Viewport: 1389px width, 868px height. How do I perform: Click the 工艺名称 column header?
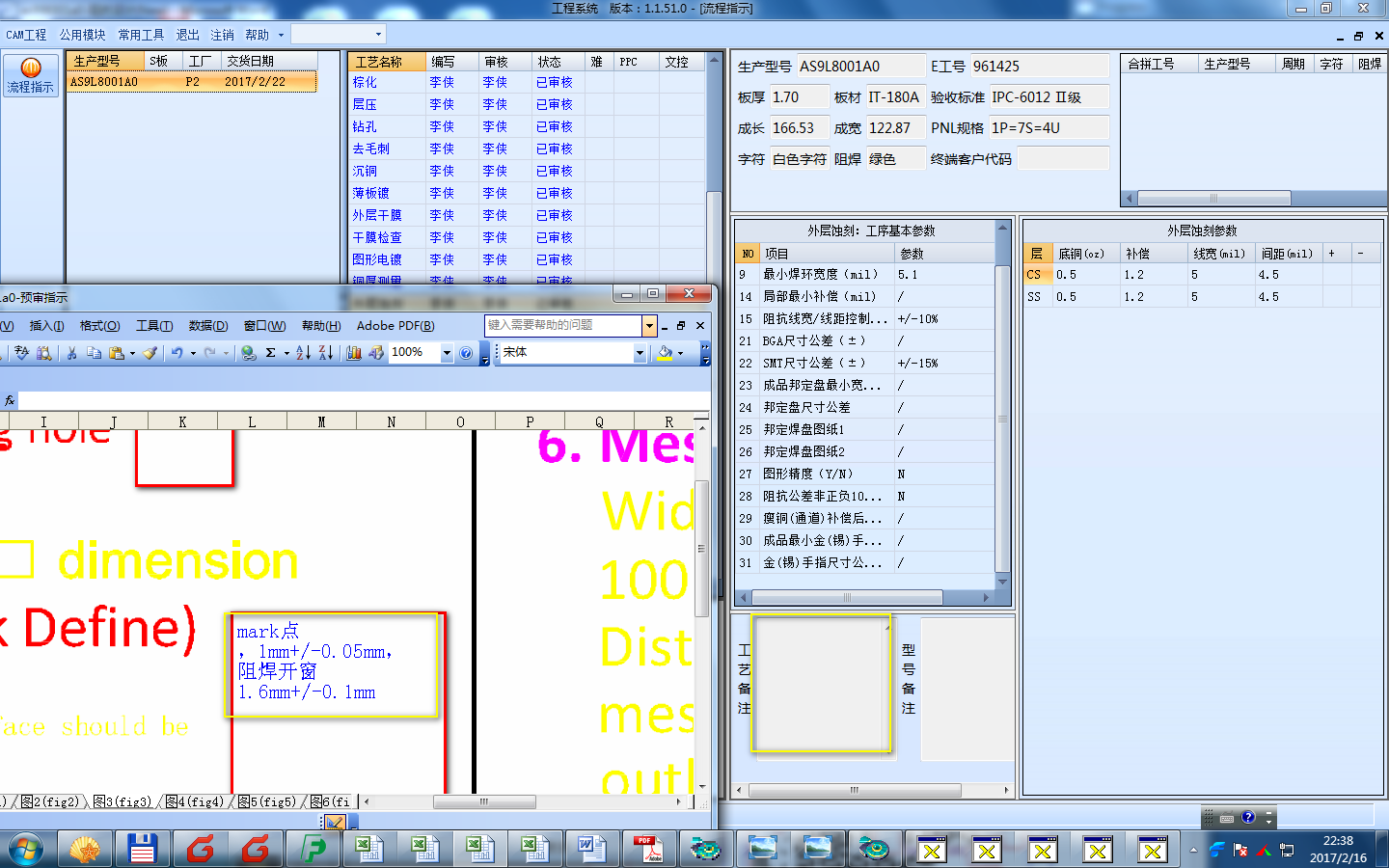(387, 62)
